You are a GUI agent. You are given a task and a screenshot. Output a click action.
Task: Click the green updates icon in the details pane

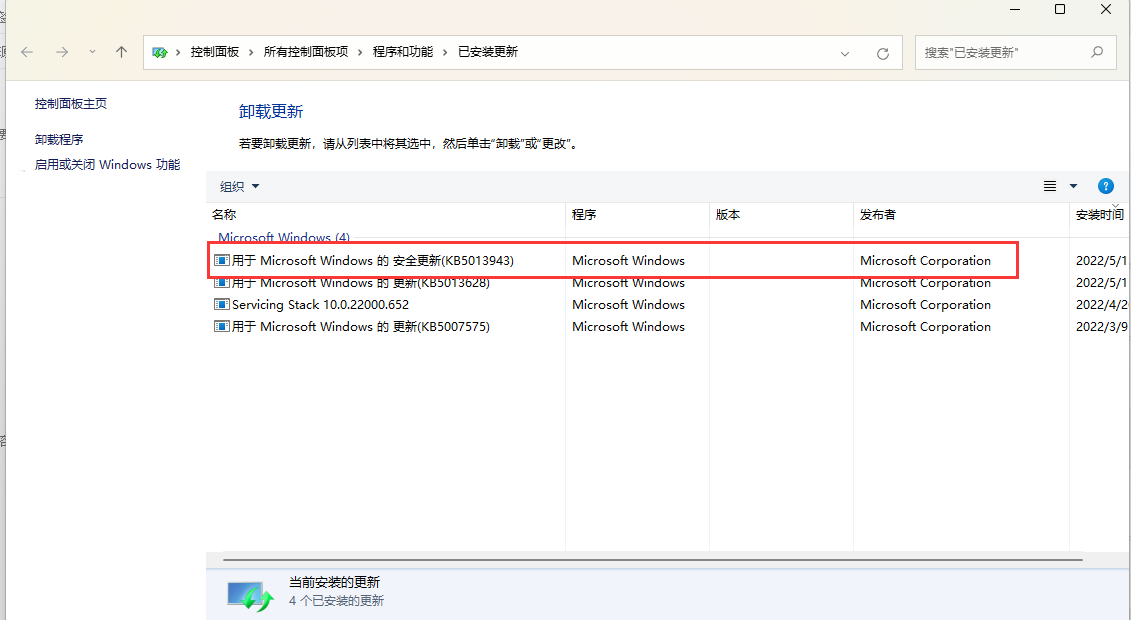pos(249,592)
